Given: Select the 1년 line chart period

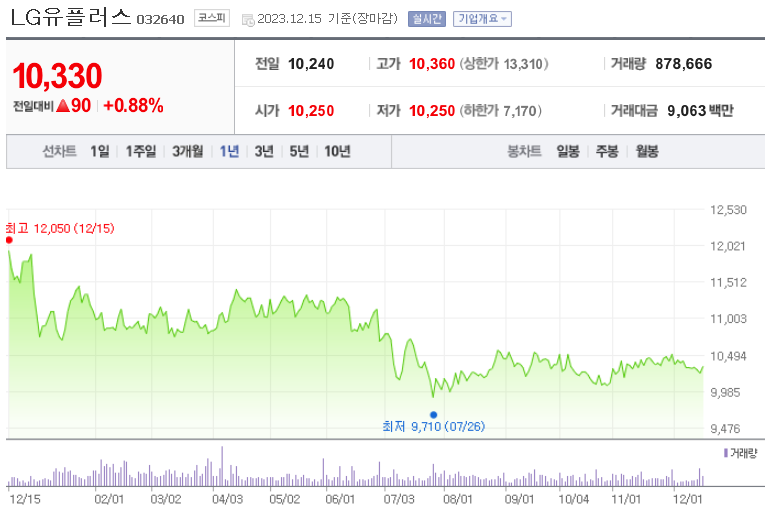Looking at the screenshot, I should coord(229,151).
